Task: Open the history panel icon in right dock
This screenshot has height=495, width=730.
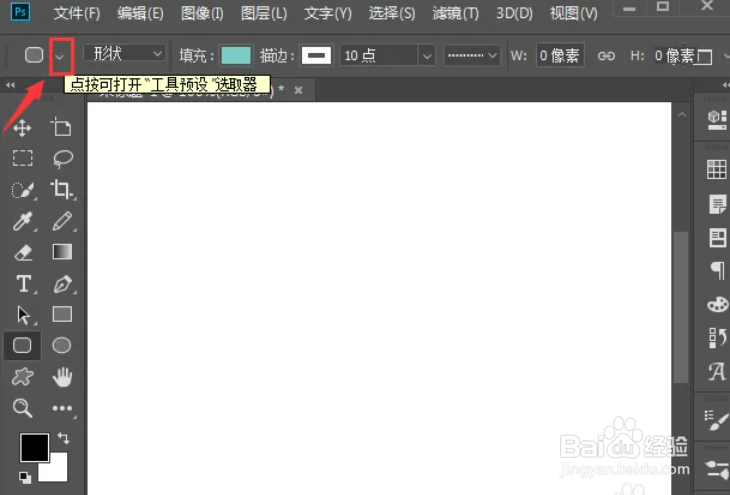Action: pyautogui.click(x=717, y=338)
